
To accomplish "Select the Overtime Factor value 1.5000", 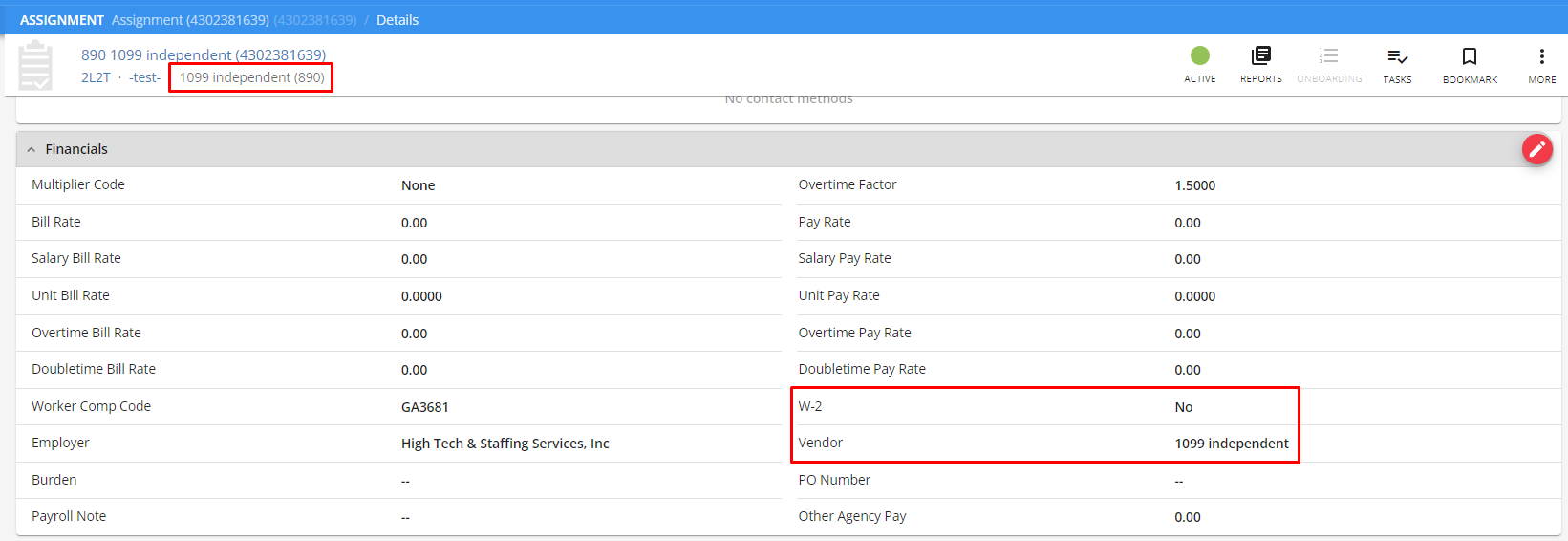I will point(1195,185).
